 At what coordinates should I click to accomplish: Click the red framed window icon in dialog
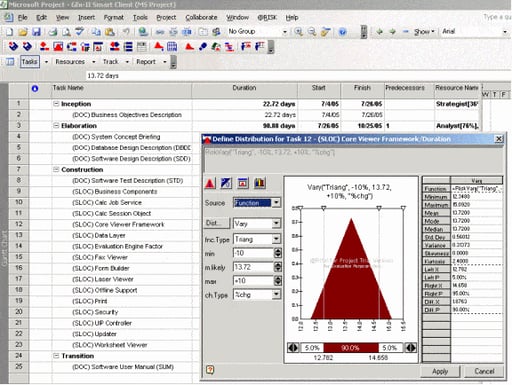click(243, 183)
